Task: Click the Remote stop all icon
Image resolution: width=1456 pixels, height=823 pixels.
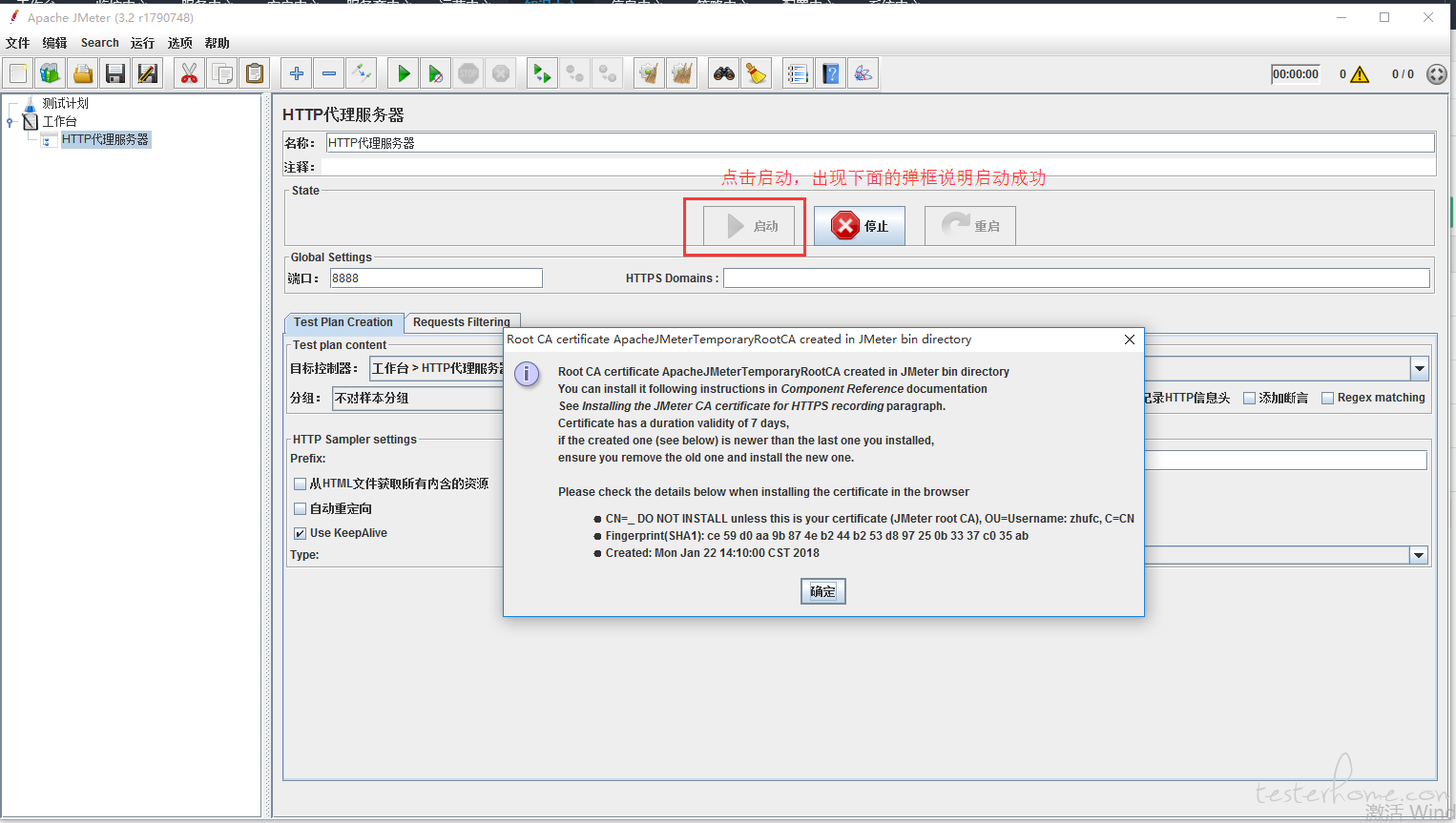Action: click(574, 73)
